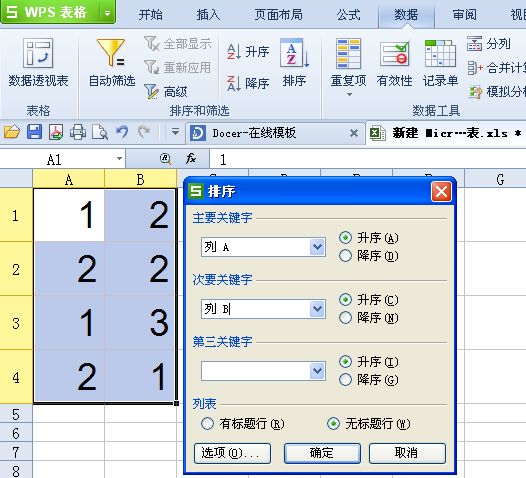Switch to the 新建 Micr…表.xls document tab
Image resolution: width=526 pixels, height=478 pixels.
pos(445,133)
